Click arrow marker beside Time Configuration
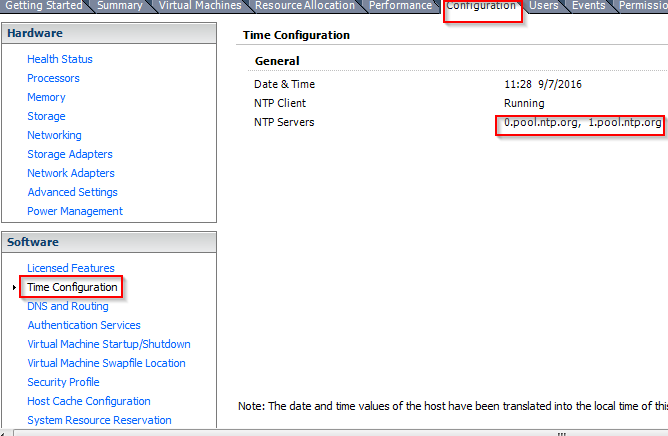The height and width of the screenshot is (436, 668). click(13, 288)
